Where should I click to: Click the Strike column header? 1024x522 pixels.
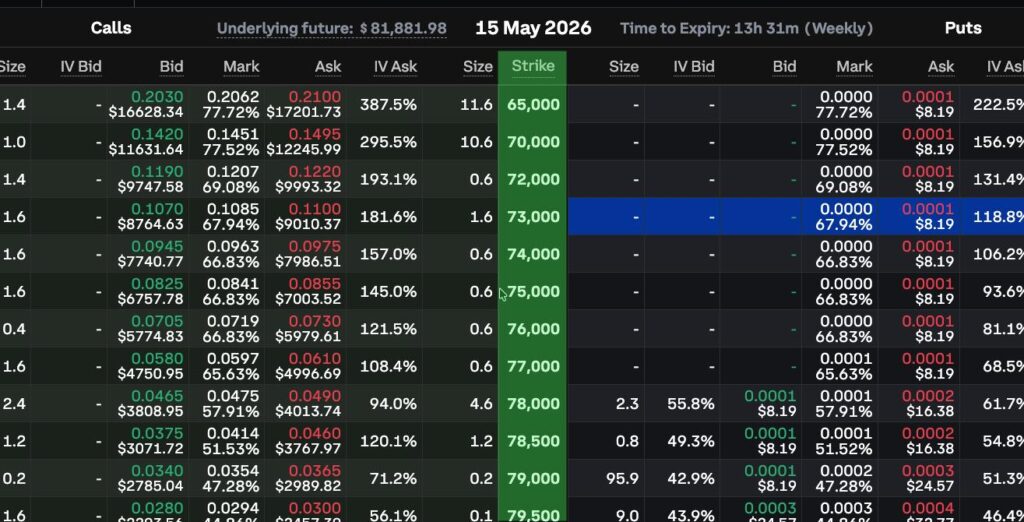coord(533,66)
